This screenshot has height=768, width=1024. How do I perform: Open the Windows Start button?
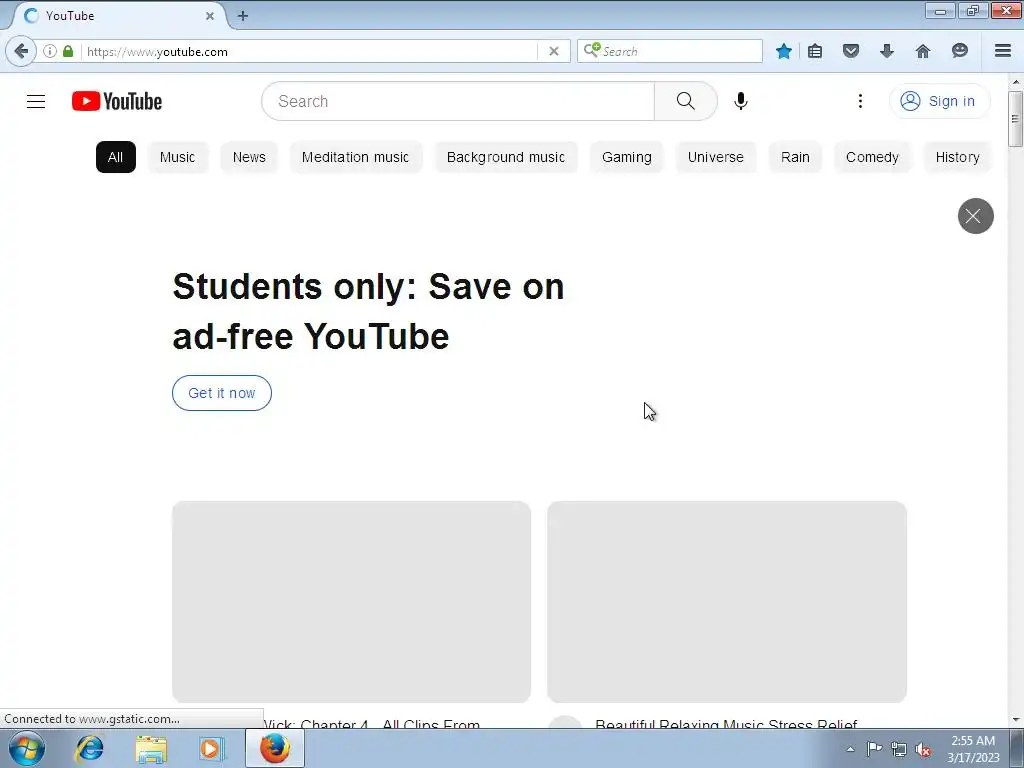[27, 748]
